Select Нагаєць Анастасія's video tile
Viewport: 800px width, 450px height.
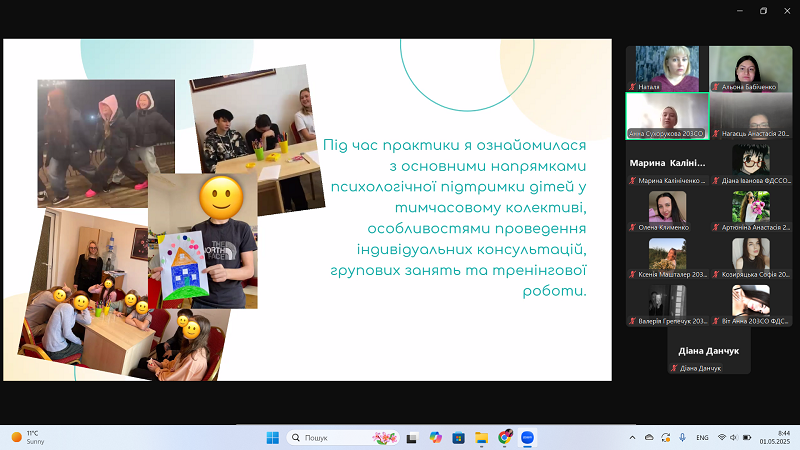coord(751,116)
